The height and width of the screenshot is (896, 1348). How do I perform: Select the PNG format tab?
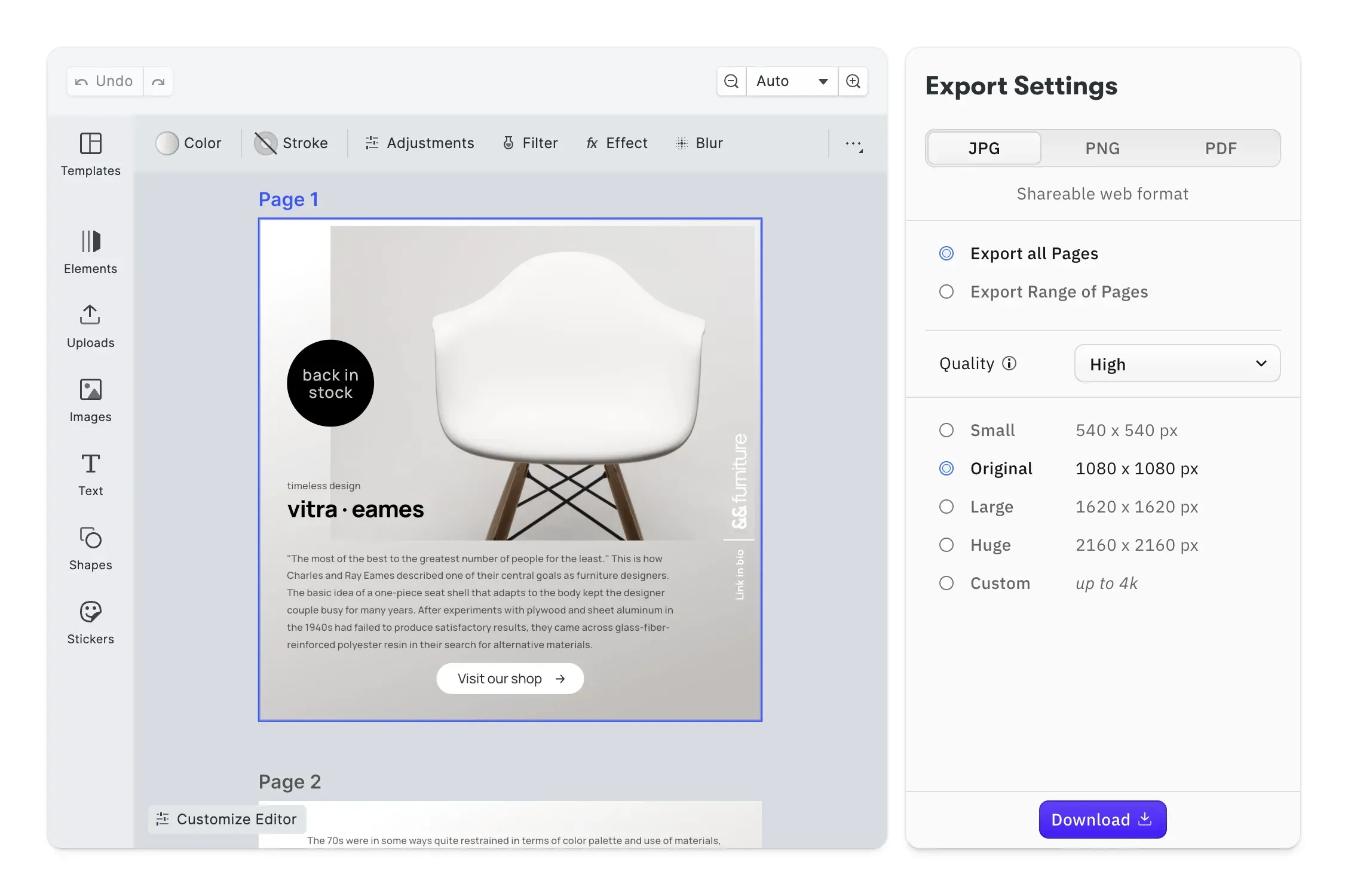pos(1102,148)
